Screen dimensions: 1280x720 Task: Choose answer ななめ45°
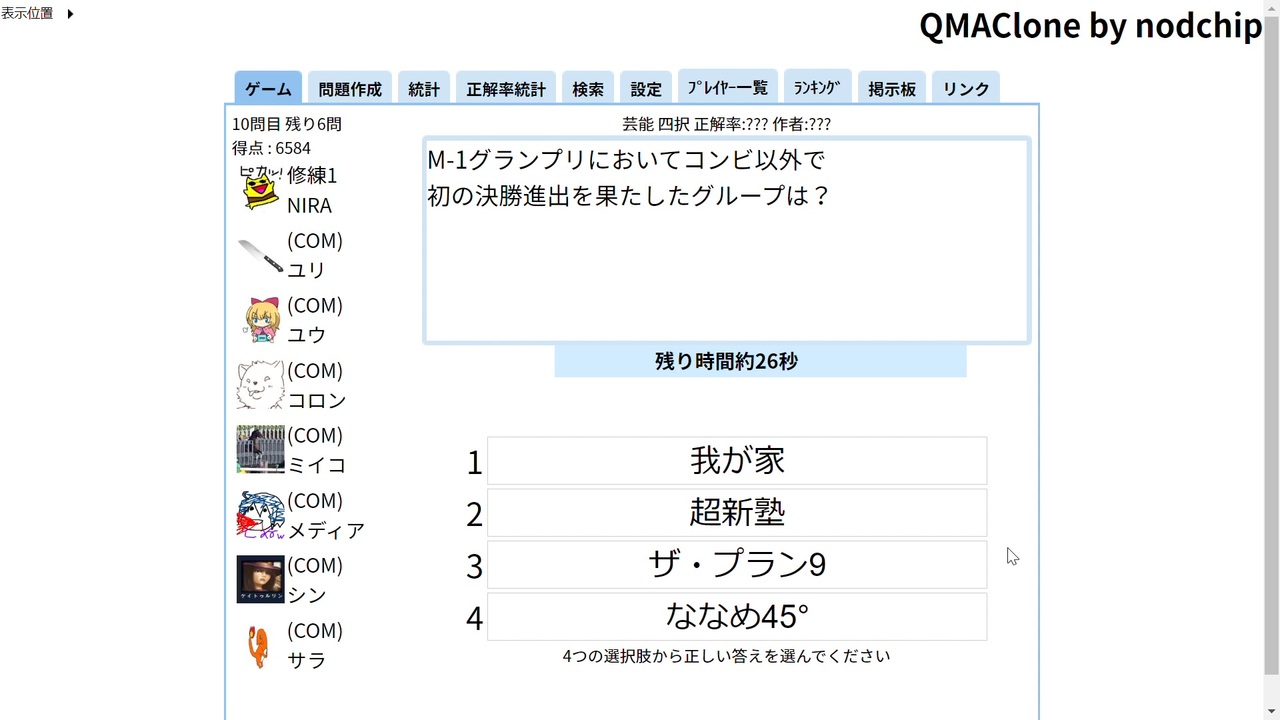point(737,617)
